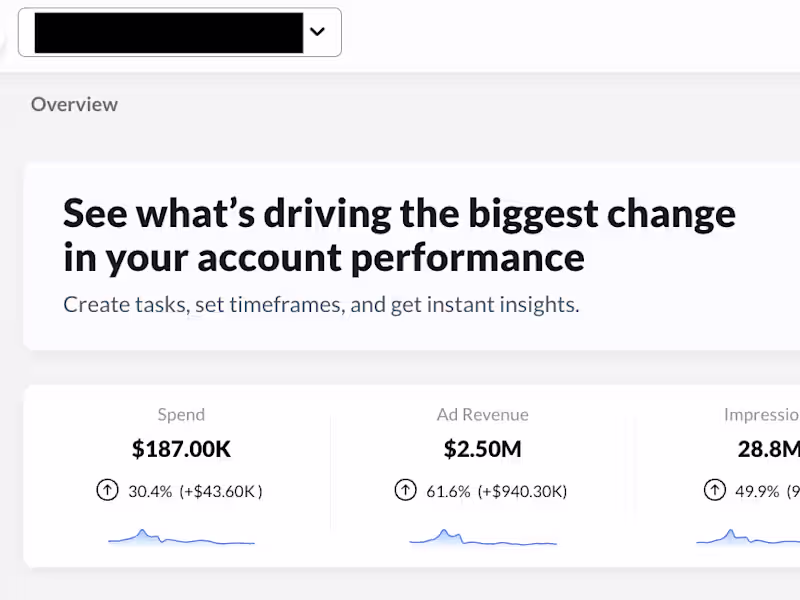The image size is (800, 600).
Task: Click the 28.8M impressions value
Action: [769, 449]
